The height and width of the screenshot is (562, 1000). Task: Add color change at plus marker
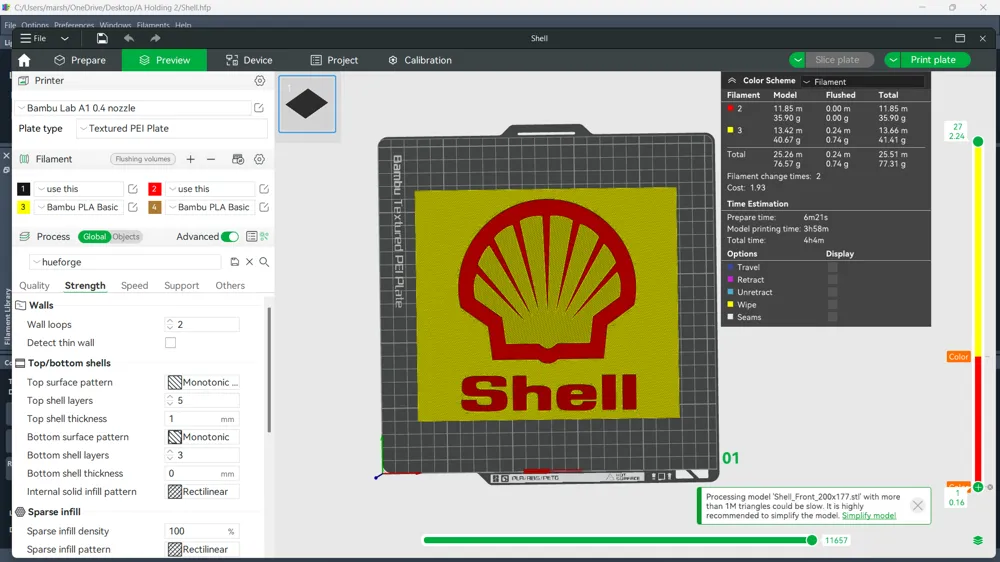click(978, 487)
